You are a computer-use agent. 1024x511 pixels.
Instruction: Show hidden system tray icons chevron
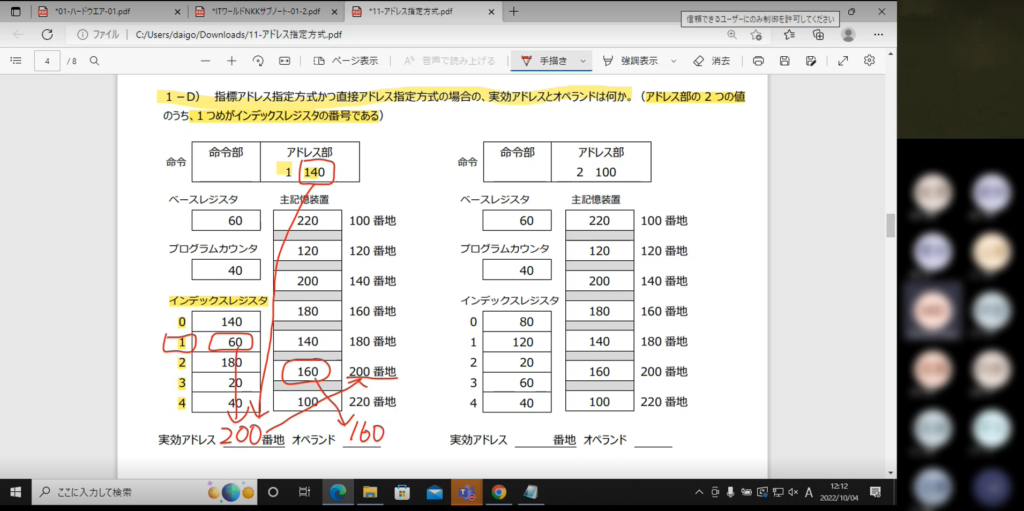(x=700, y=493)
